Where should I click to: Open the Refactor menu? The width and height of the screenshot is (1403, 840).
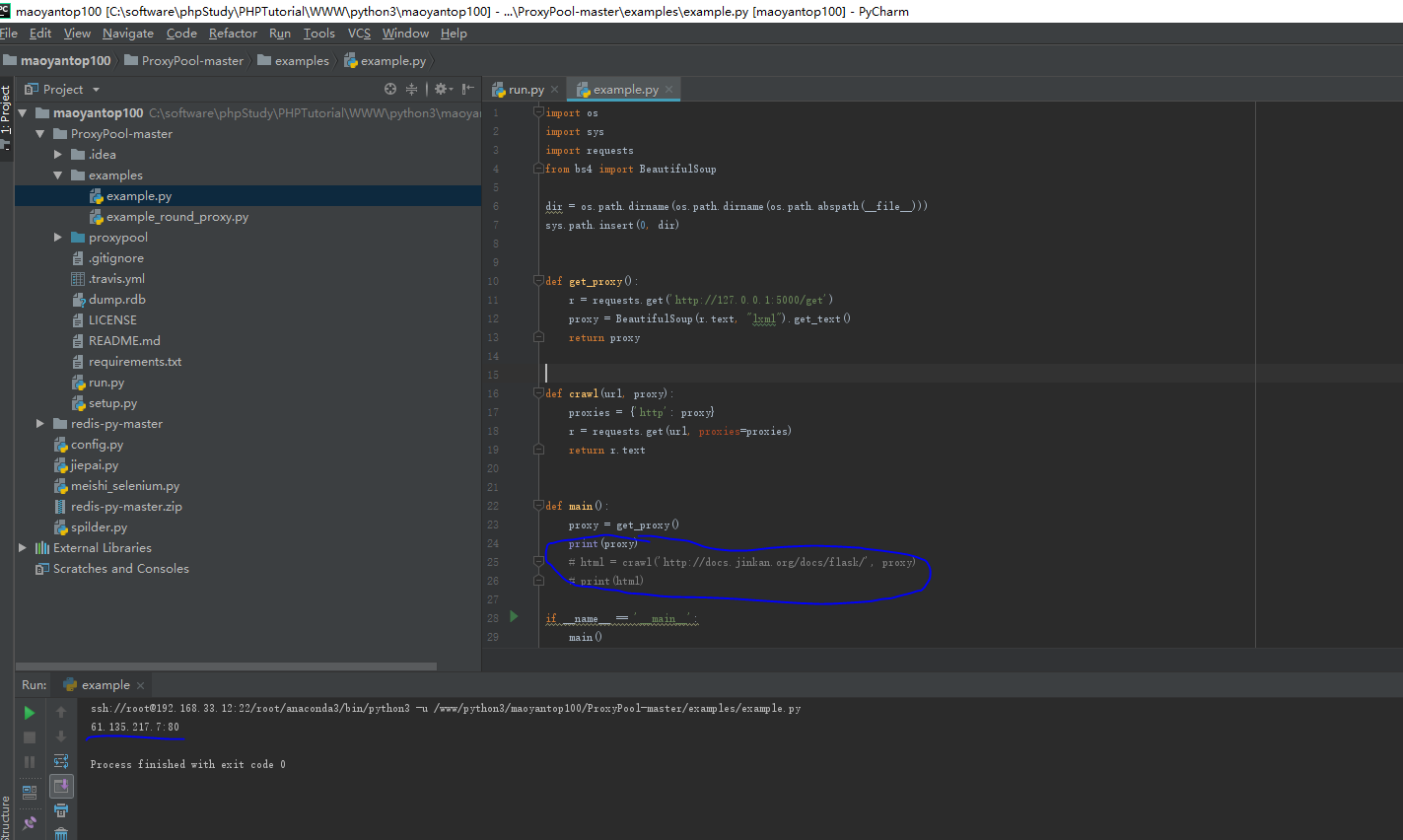[x=233, y=34]
